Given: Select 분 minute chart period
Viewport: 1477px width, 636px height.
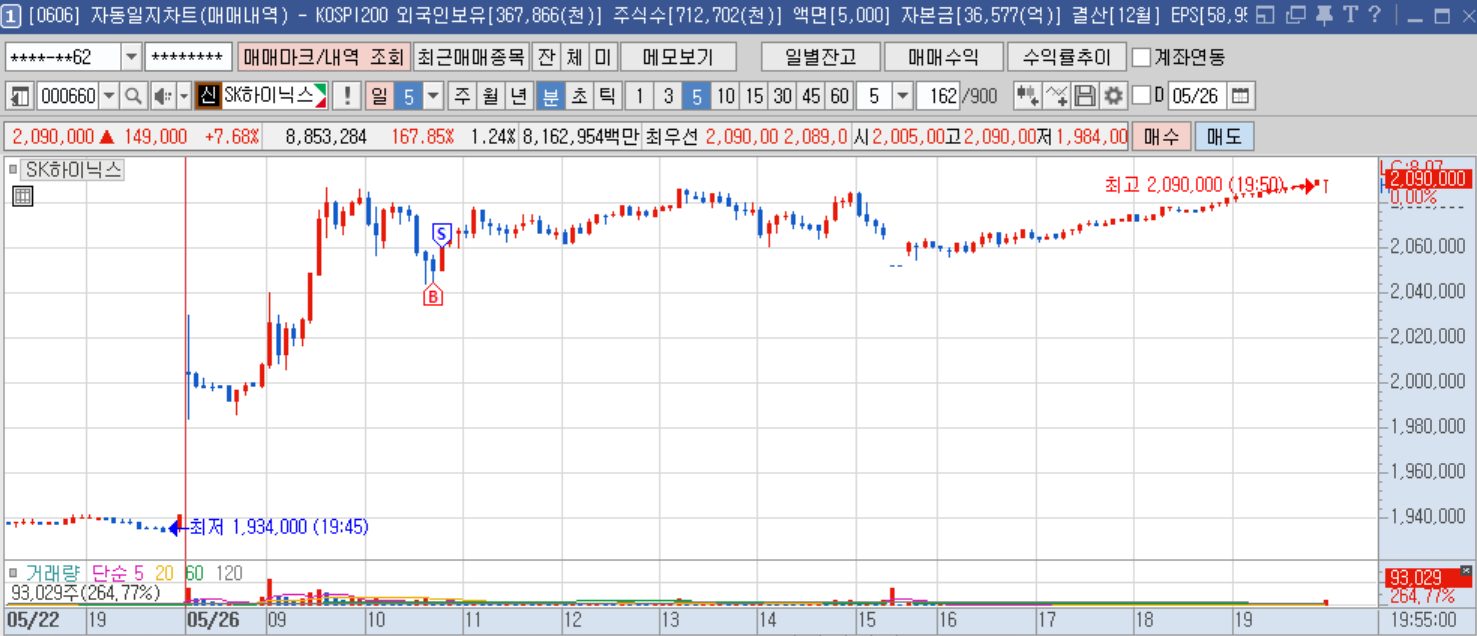Looking at the screenshot, I should tap(551, 96).
